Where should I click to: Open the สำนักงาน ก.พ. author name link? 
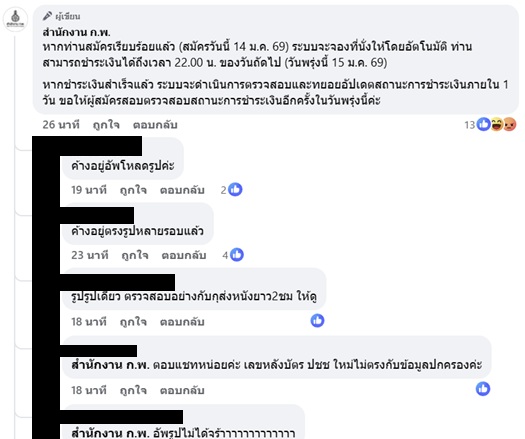click(x=76, y=32)
